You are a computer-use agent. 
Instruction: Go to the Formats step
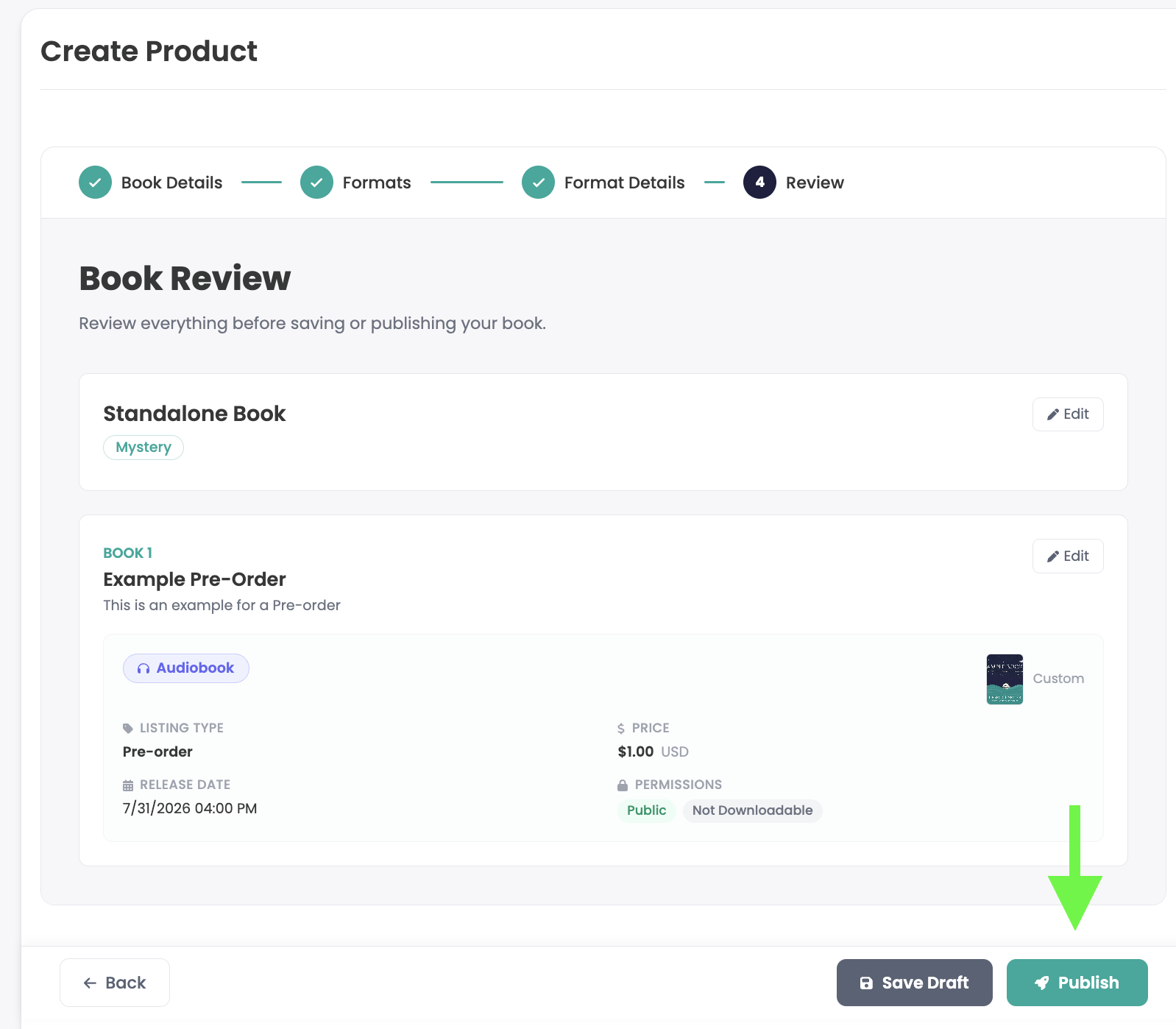click(377, 183)
